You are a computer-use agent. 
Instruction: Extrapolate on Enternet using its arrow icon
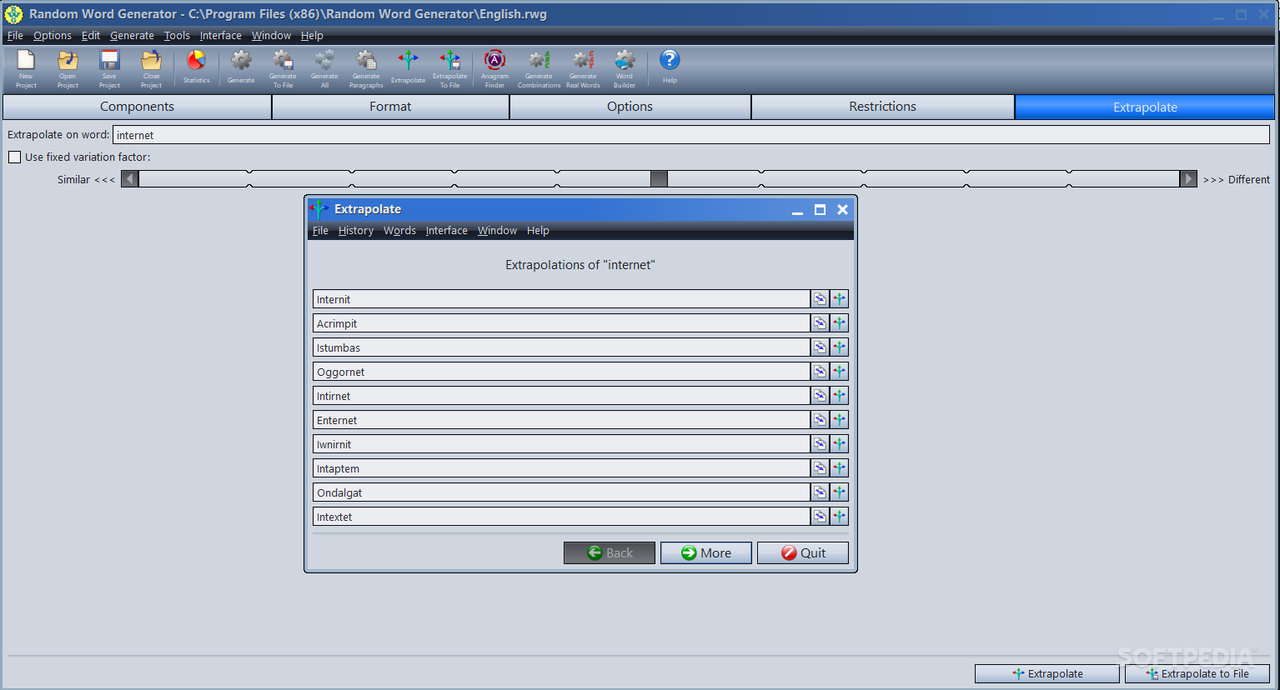[x=840, y=420]
